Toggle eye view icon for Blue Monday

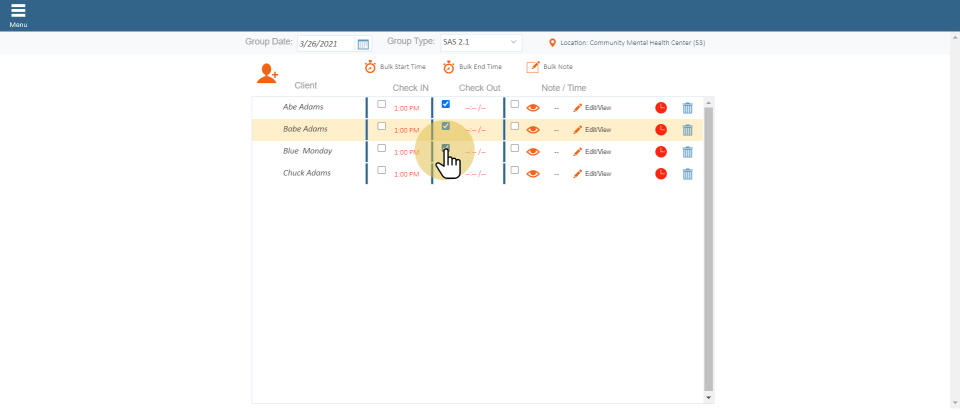click(533, 152)
